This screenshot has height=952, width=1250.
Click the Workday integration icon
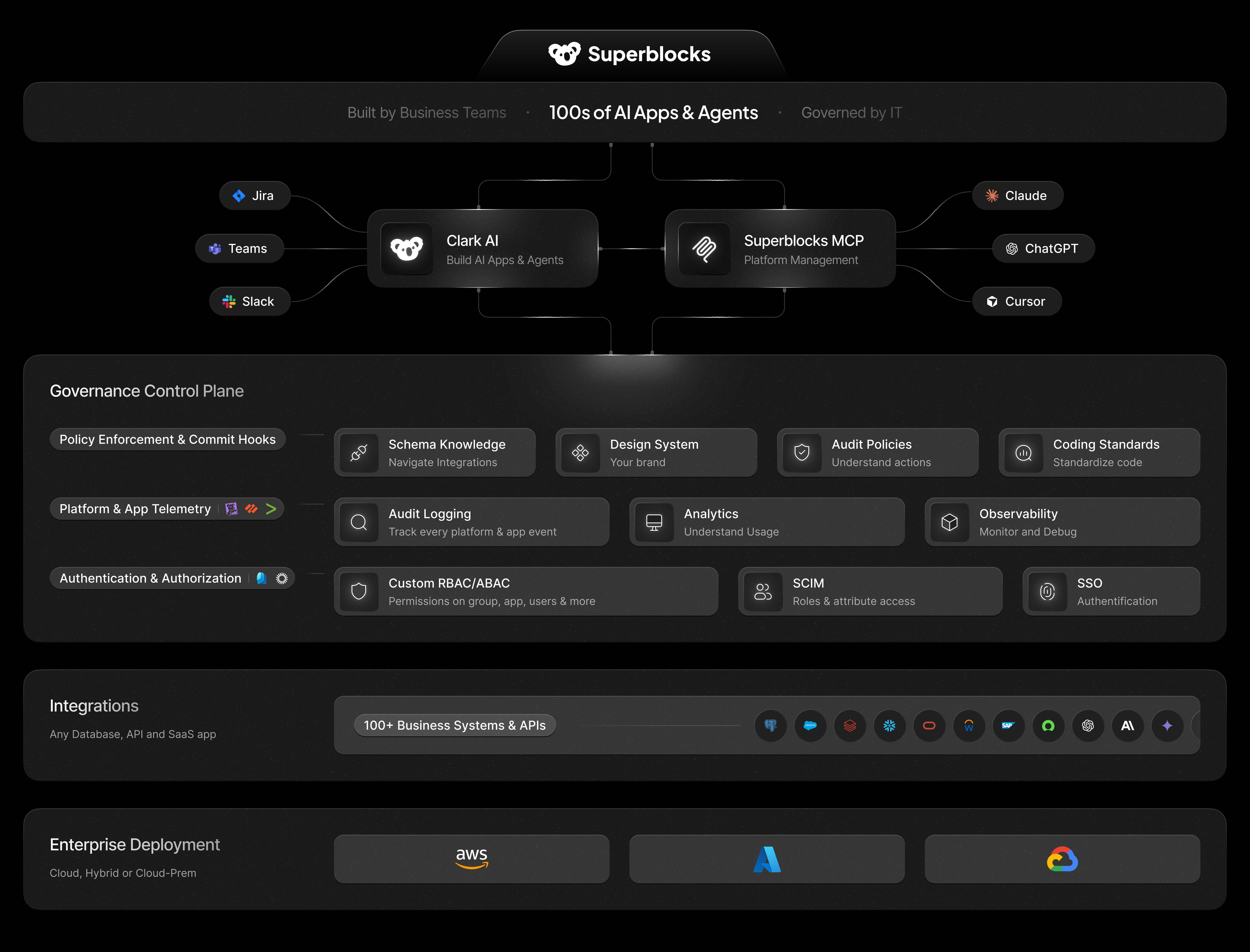[969, 725]
